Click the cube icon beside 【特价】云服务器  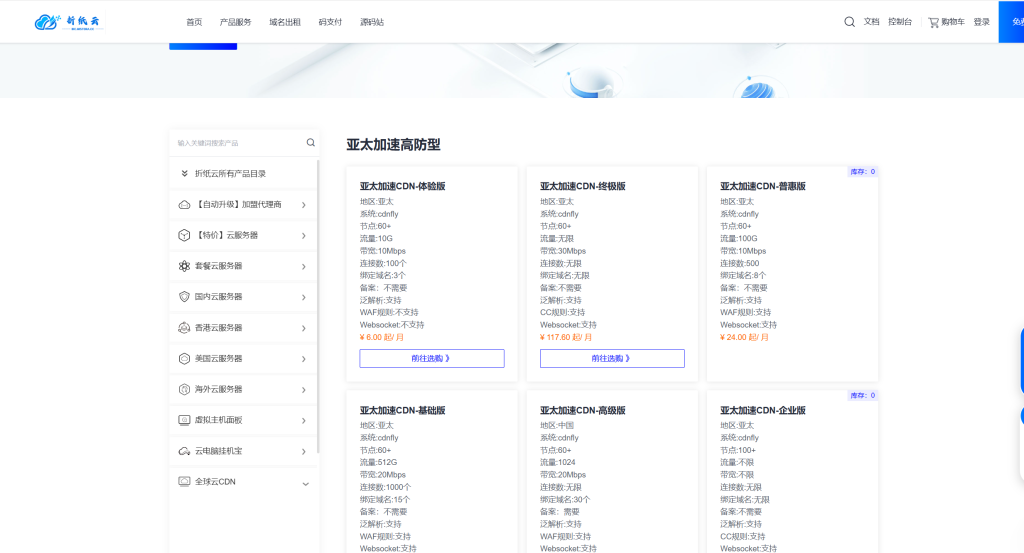click(x=184, y=235)
